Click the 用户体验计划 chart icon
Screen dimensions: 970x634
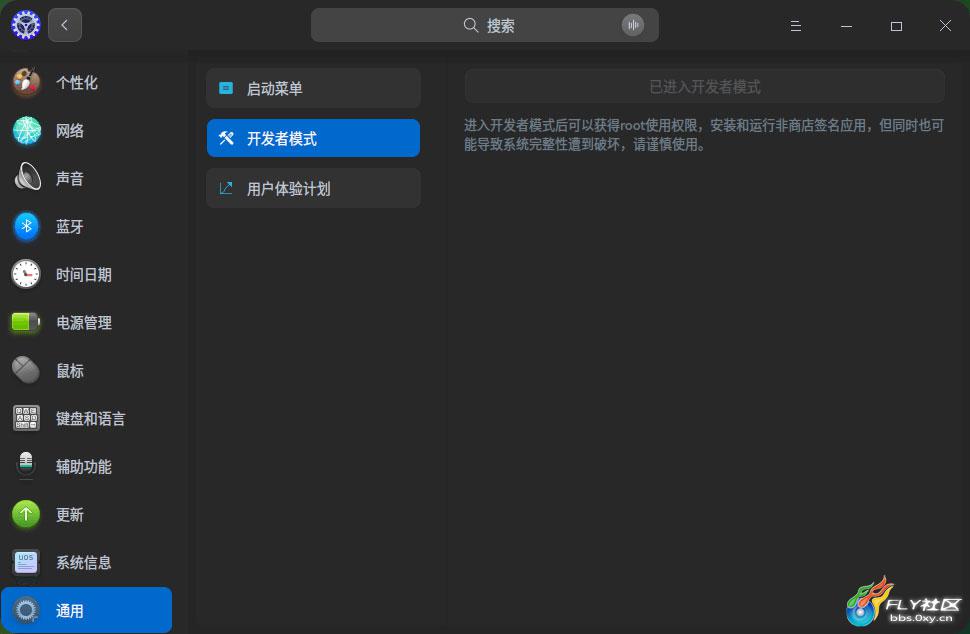[x=226, y=188]
